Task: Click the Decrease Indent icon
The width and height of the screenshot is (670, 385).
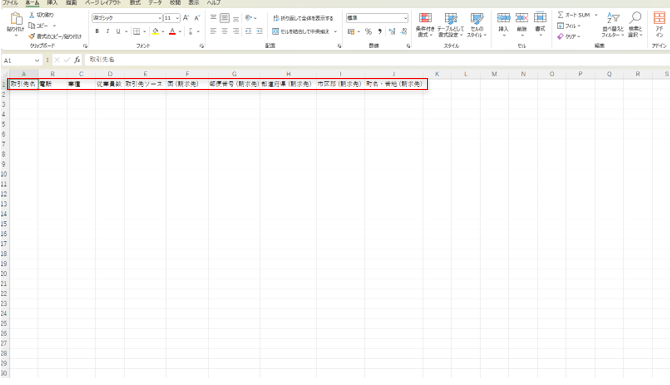Action: tap(248, 31)
